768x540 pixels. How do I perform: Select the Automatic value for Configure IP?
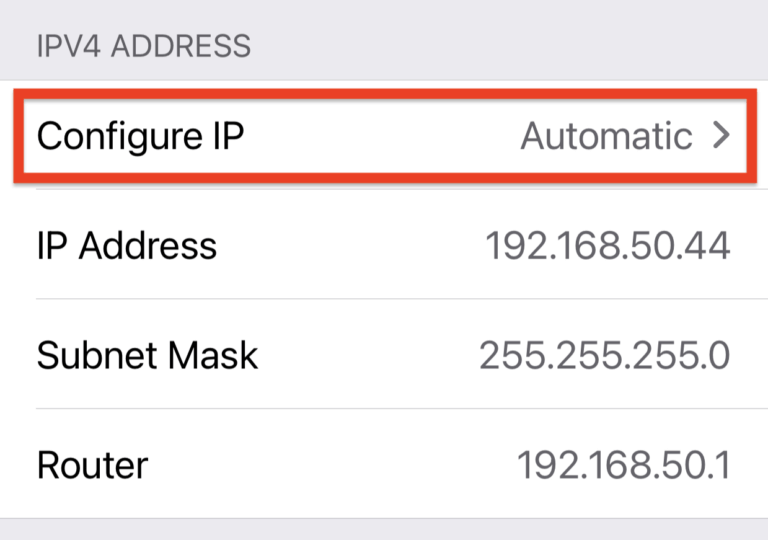click(x=606, y=136)
